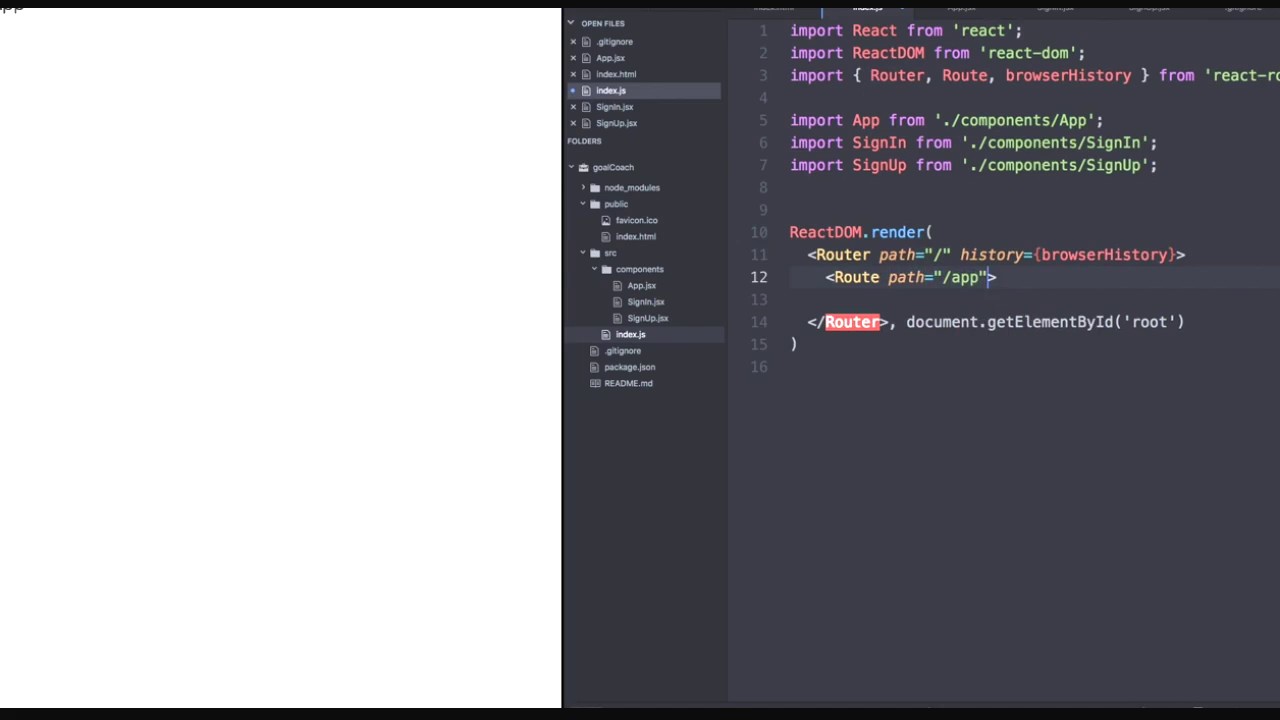Viewport: 1280px width, 720px height.
Task: Click line number 12 in the gutter
Action: [x=759, y=277]
